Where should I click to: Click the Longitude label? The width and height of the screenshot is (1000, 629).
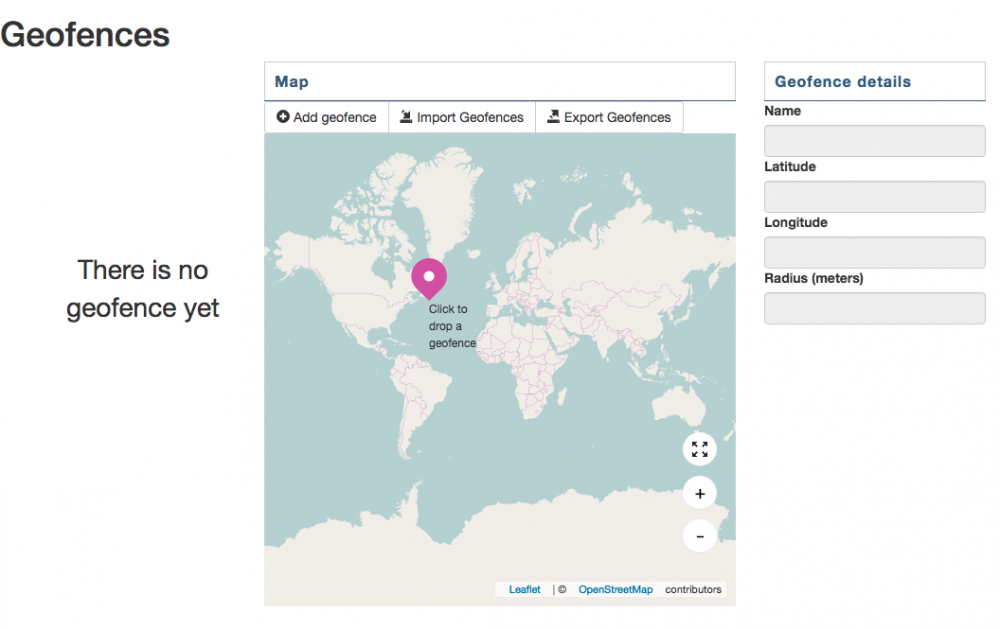pyautogui.click(x=796, y=222)
